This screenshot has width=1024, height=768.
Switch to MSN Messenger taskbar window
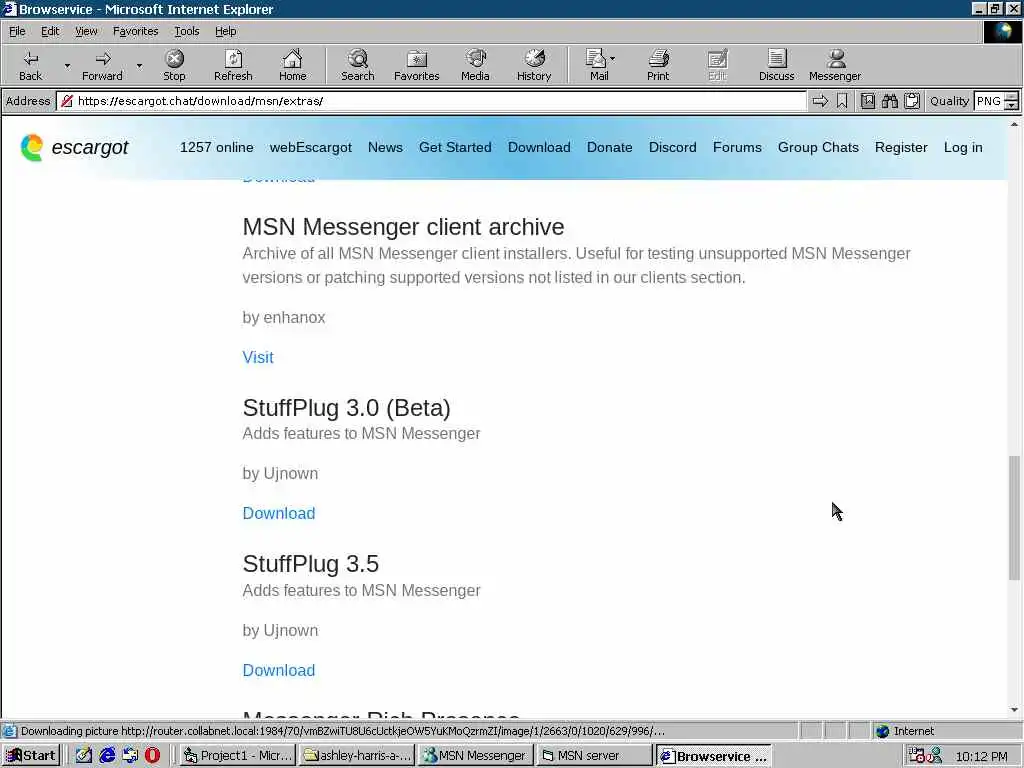pyautogui.click(x=475, y=756)
